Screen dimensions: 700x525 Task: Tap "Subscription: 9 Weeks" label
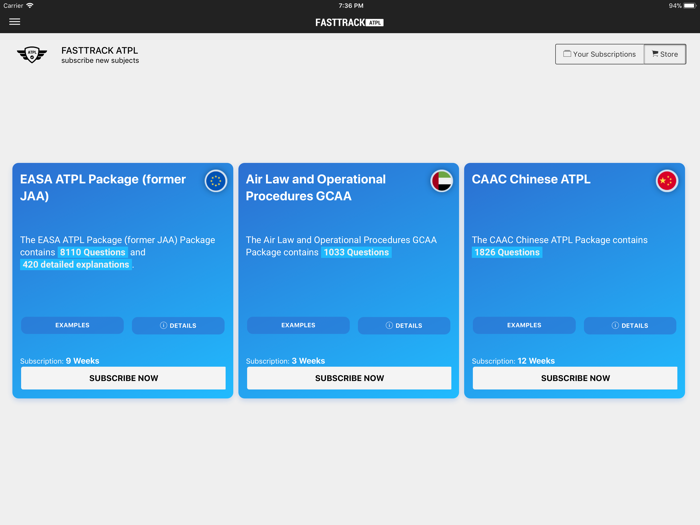pyautogui.click(x=59, y=361)
